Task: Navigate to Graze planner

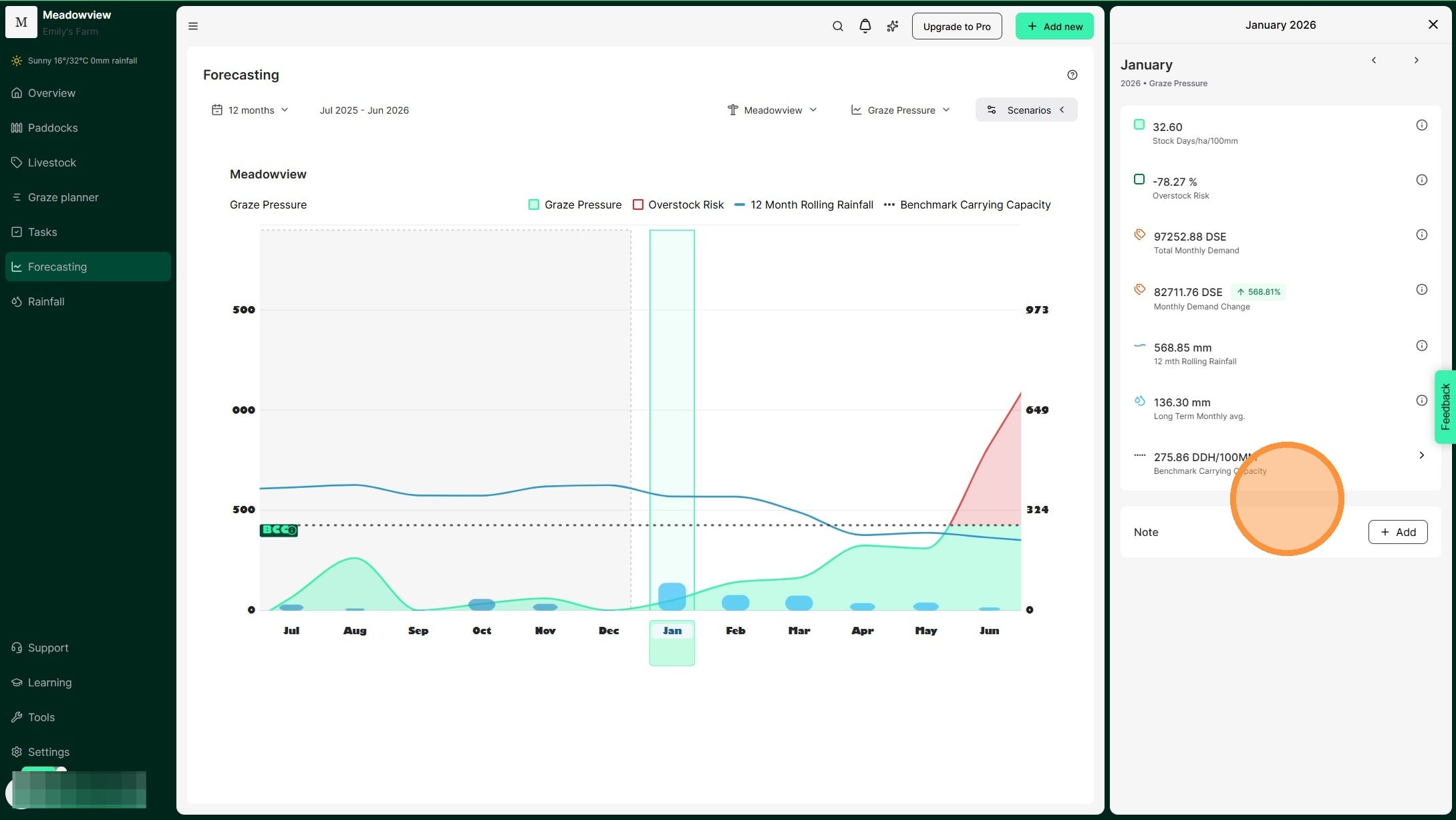Action: pyautogui.click(x=63, y=197)
